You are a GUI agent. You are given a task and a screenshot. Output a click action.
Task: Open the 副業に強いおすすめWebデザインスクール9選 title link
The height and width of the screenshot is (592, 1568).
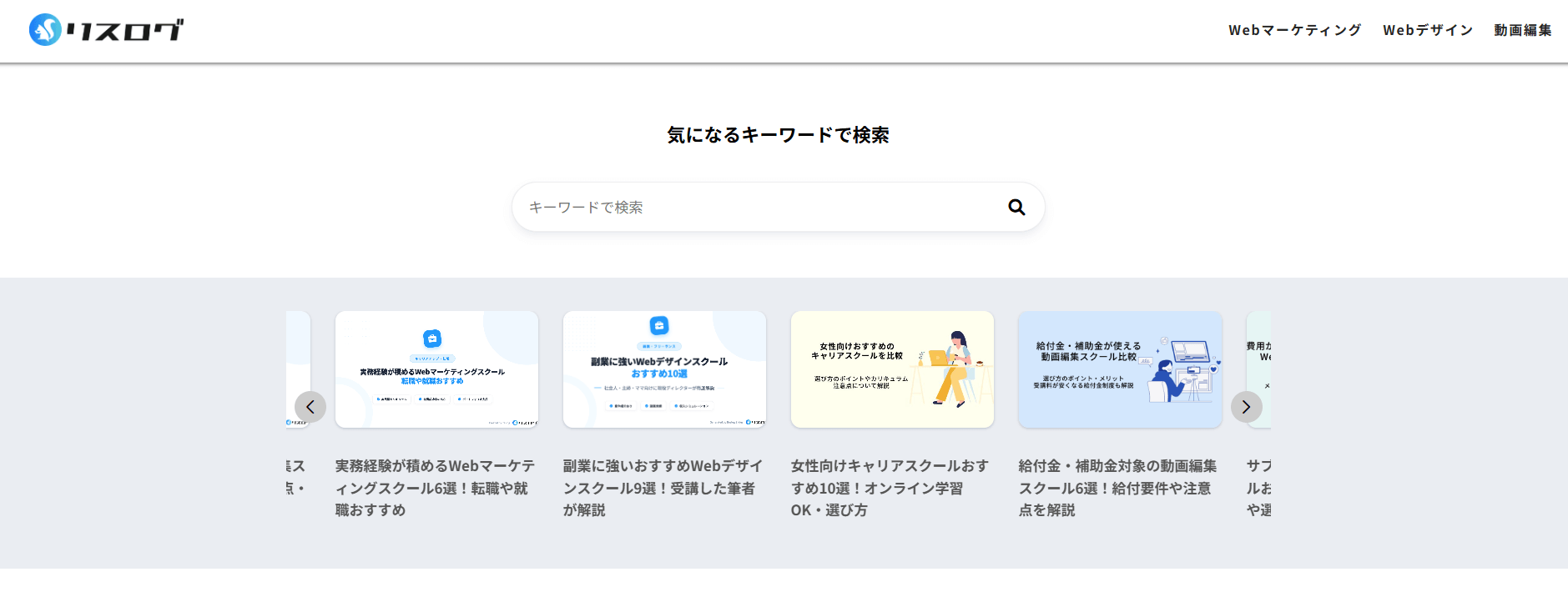663,488
